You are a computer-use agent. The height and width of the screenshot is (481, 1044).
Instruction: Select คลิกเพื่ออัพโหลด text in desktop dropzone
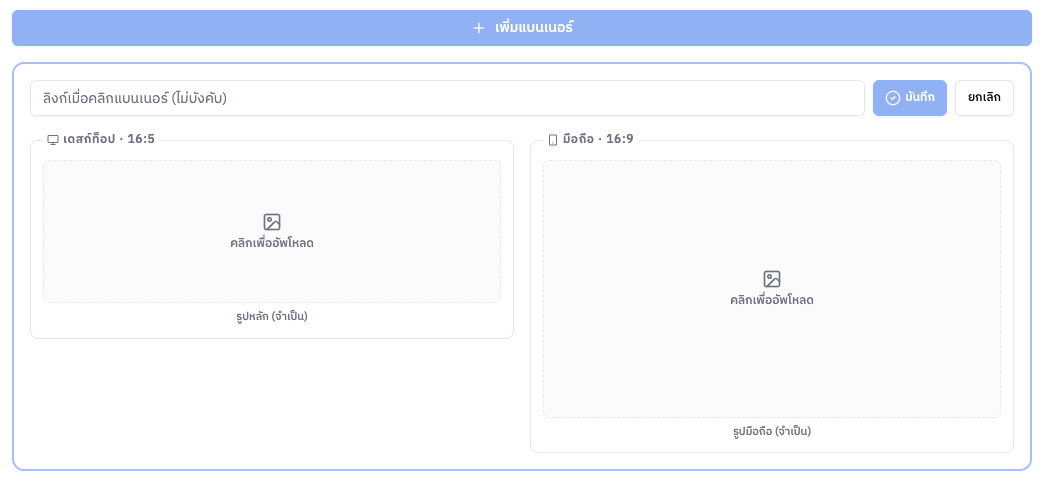[272, 243]
